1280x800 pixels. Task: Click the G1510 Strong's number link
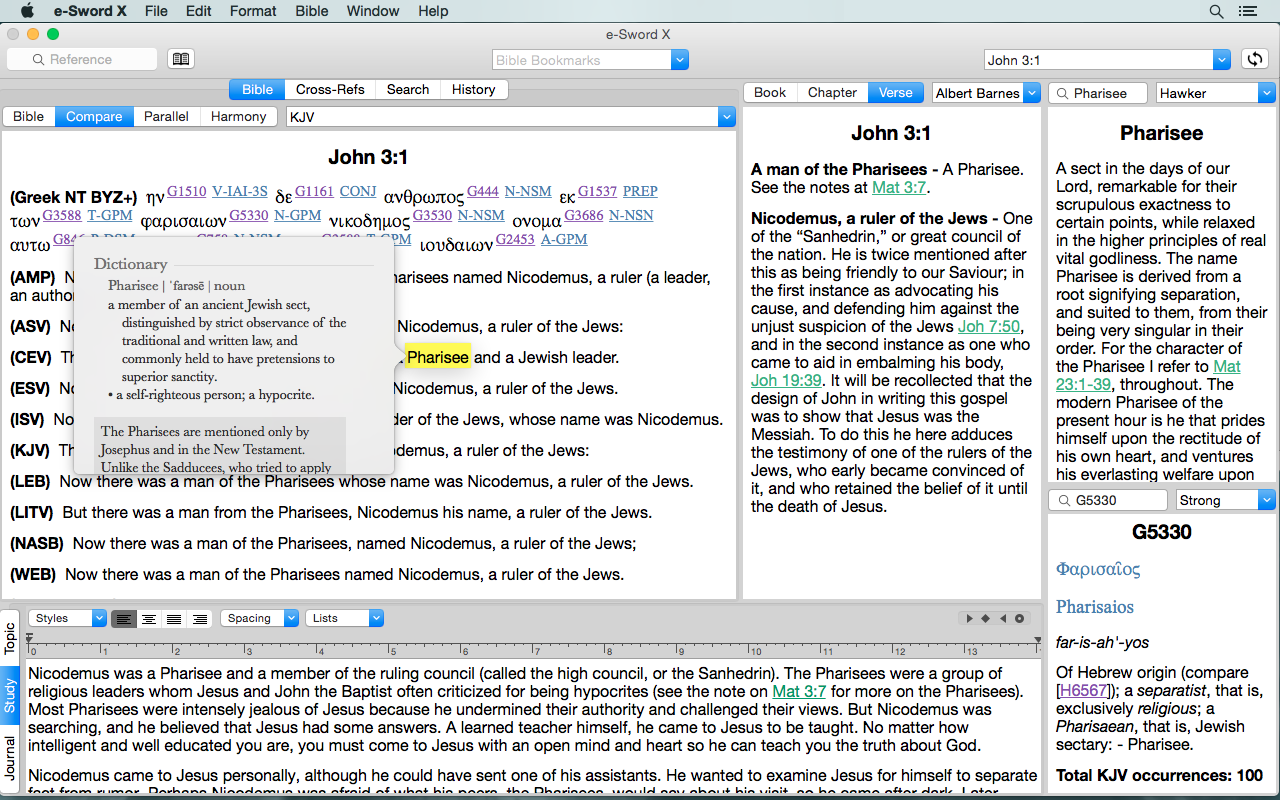click(187, 191)
